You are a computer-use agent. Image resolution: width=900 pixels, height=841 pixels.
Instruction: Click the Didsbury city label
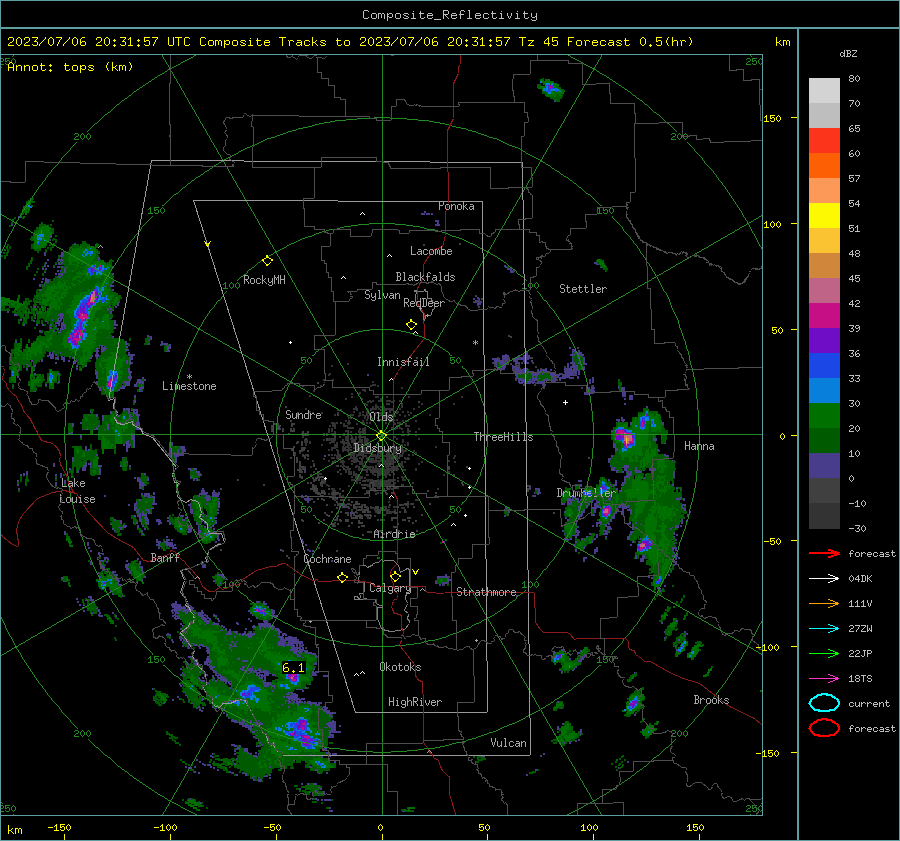point(377,448)
